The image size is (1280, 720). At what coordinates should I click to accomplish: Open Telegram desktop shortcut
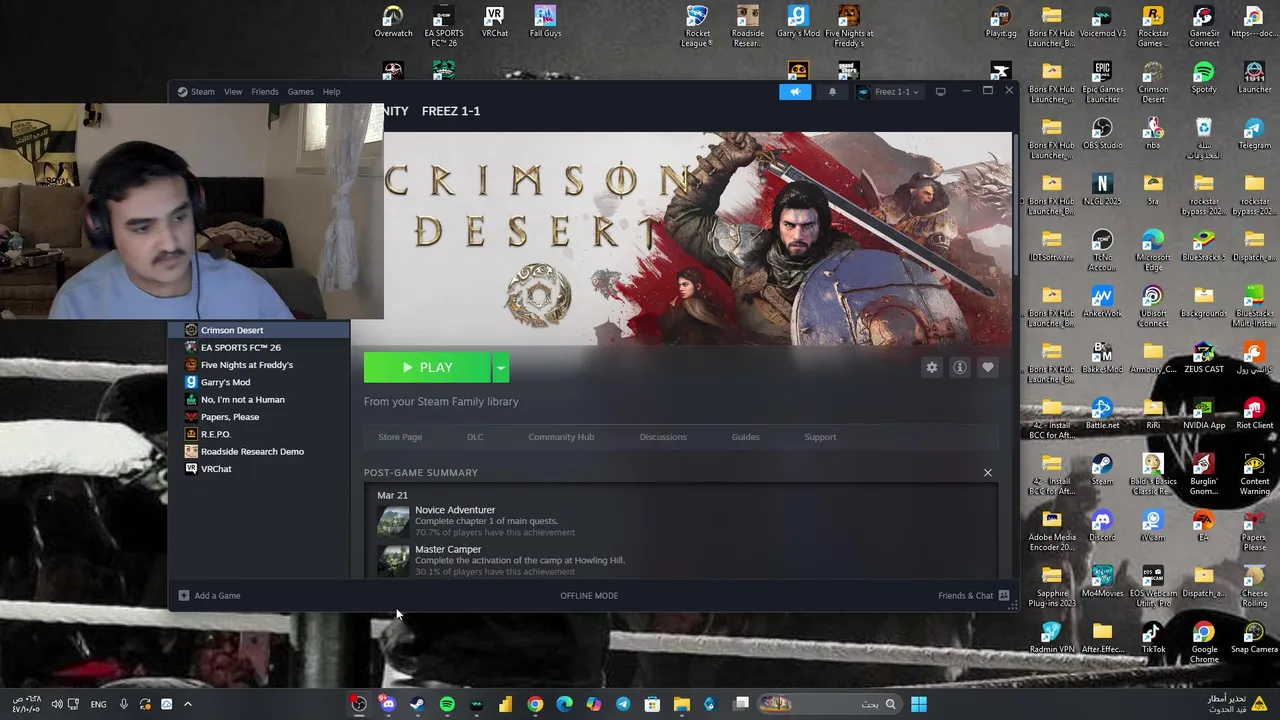pyautogui.click(x=1254, y=135)
